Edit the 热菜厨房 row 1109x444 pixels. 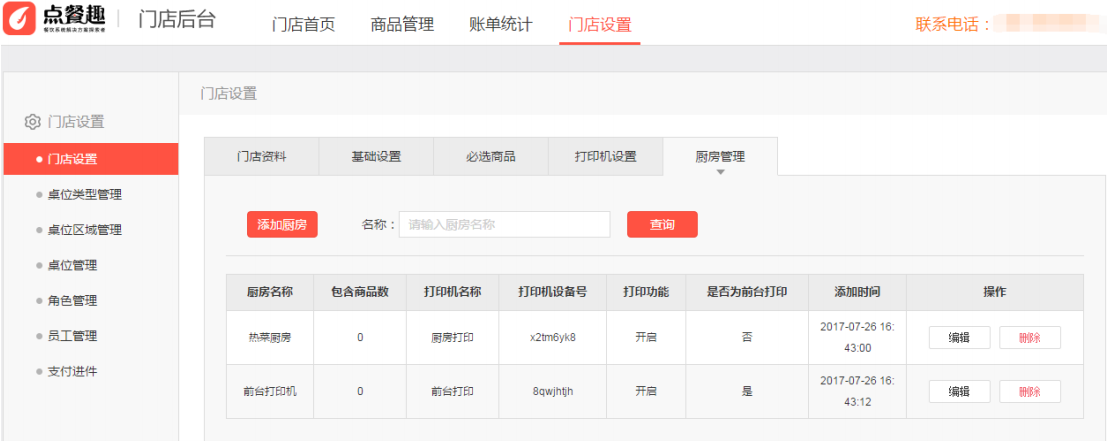pos(959,337)
